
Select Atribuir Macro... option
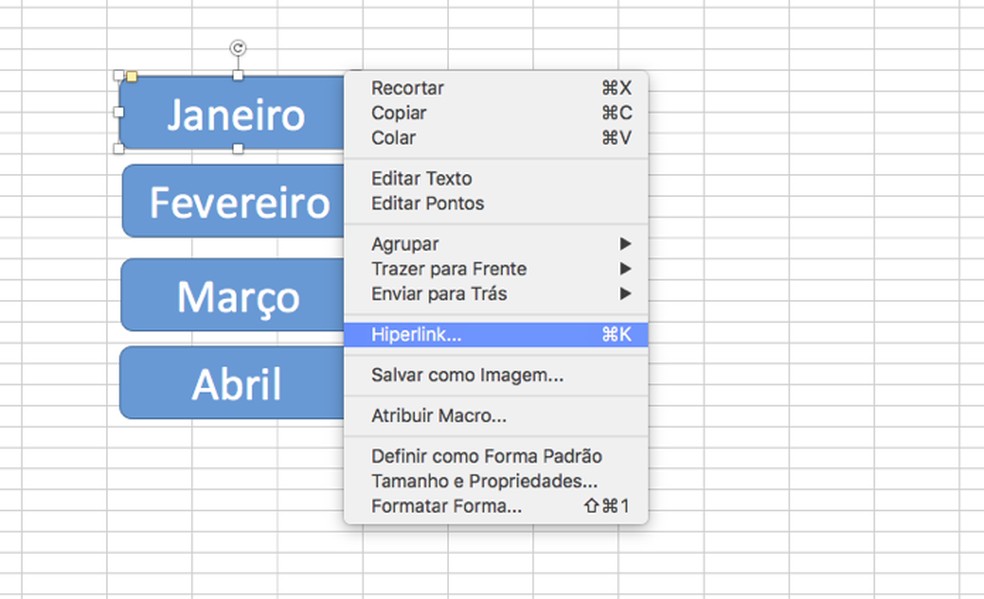pos(439,416)
